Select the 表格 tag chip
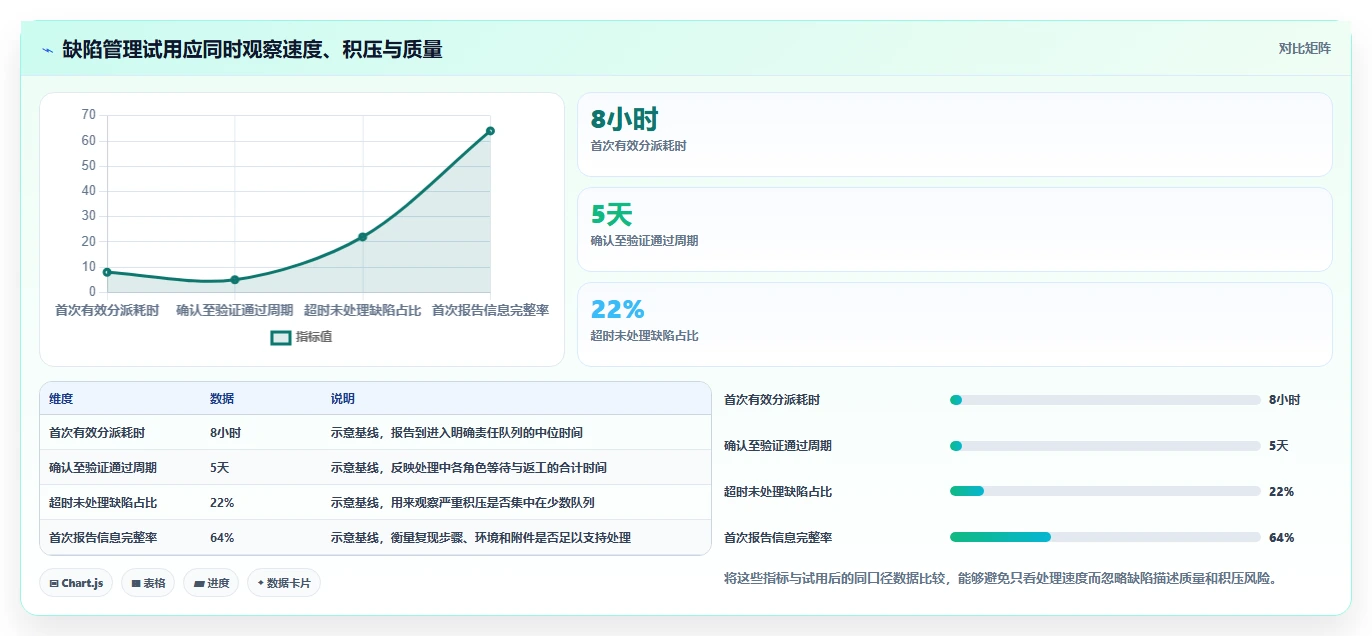This screenshot has height=636, width=1372. click(148, 583)
